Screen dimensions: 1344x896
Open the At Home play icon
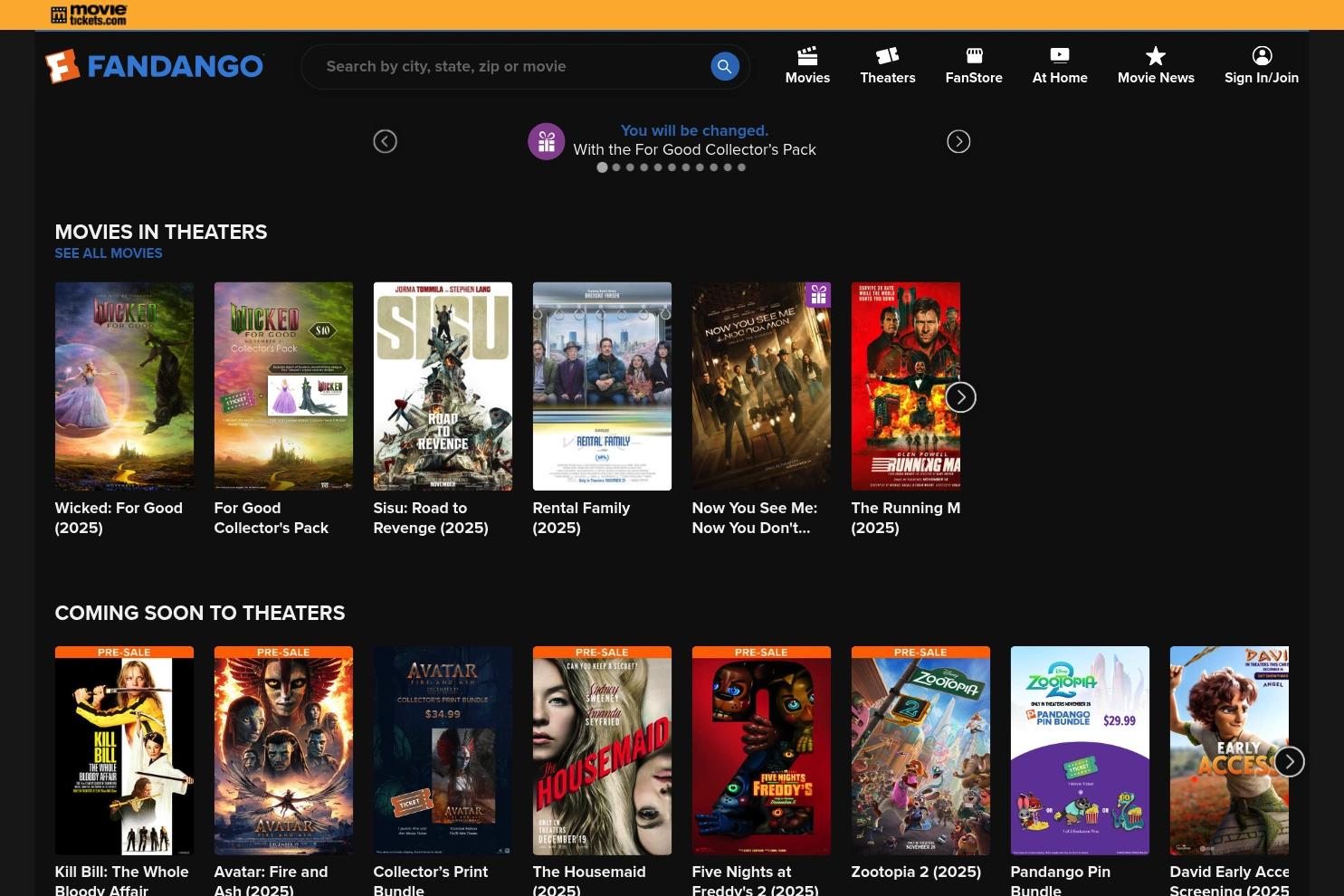tap(1060, 56)
